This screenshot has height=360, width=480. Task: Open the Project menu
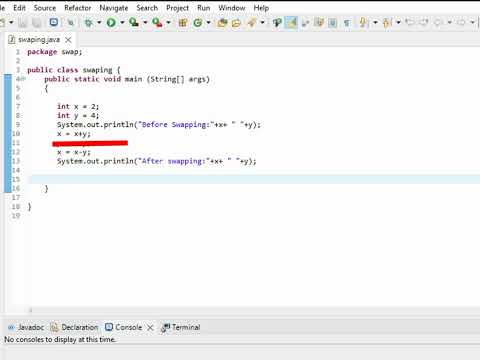point(177,8)
